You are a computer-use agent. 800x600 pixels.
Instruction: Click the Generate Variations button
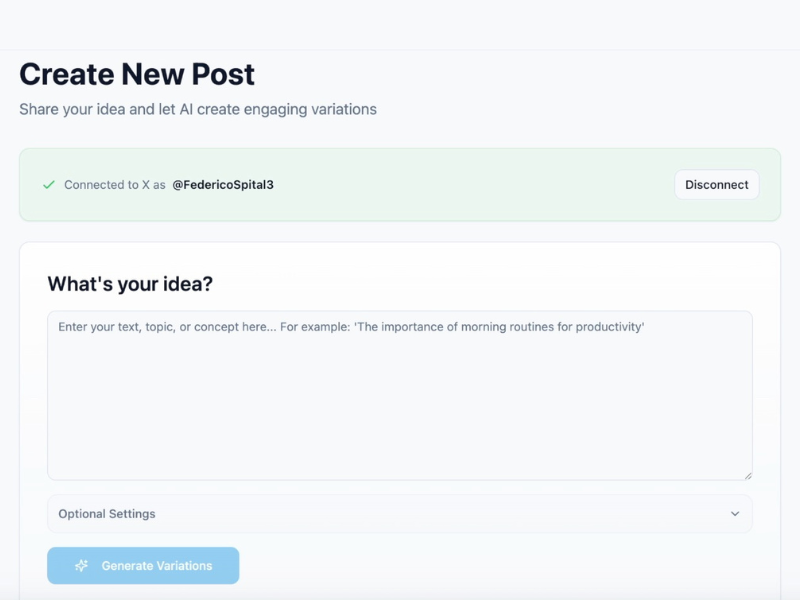pos(143,565)
